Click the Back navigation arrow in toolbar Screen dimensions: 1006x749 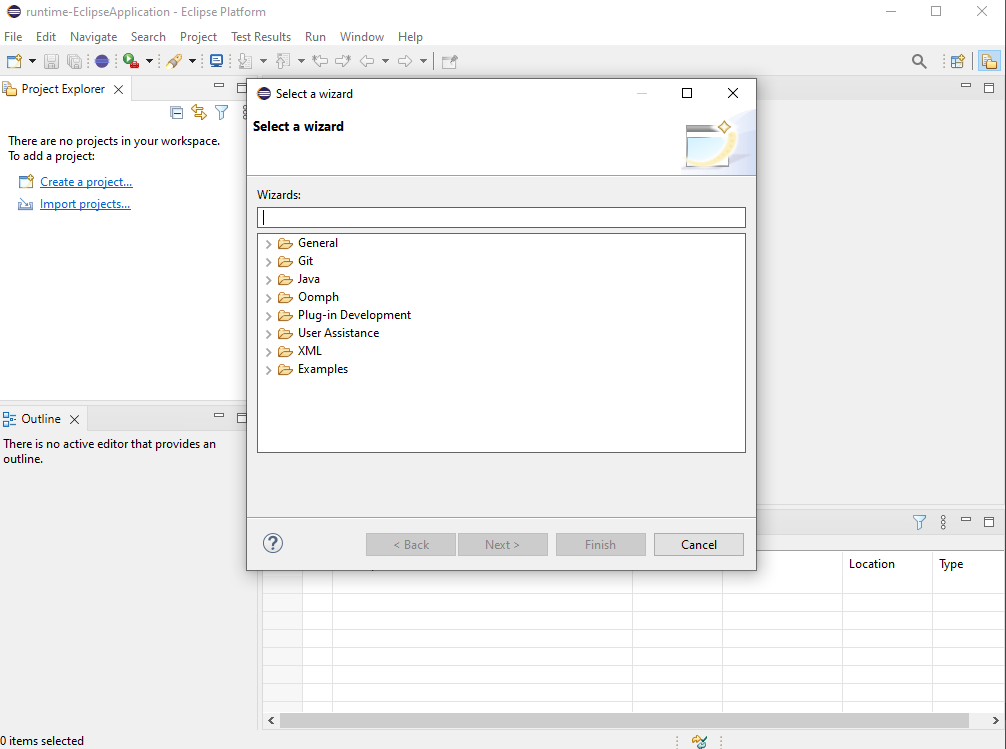coord(367,61)
